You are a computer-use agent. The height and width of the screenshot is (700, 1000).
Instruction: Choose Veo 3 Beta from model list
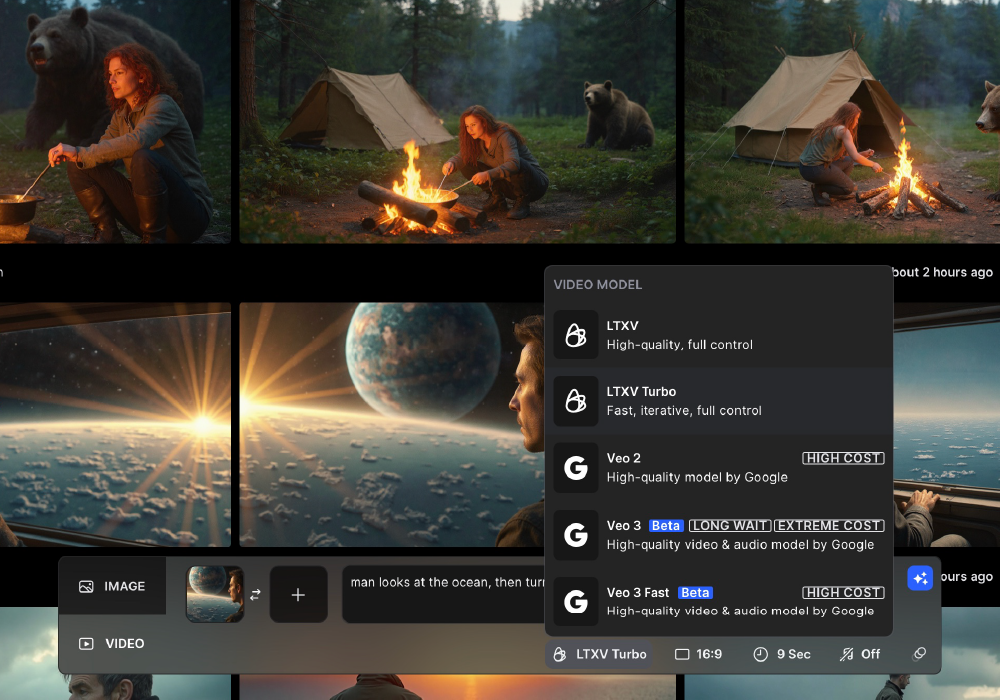(x=718, y=535)
